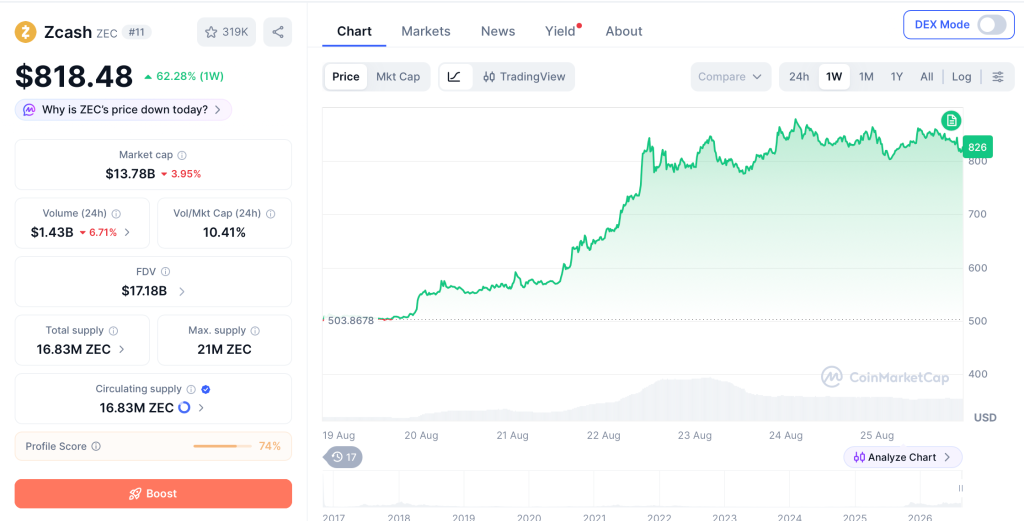1024x521 pixels.
Task: Open the TradingView candlestick chart
Action: (x=524, y=76)
